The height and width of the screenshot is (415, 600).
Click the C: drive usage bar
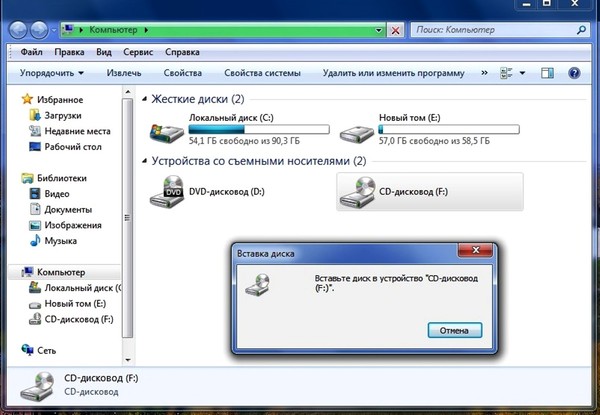tap(259, 129)
